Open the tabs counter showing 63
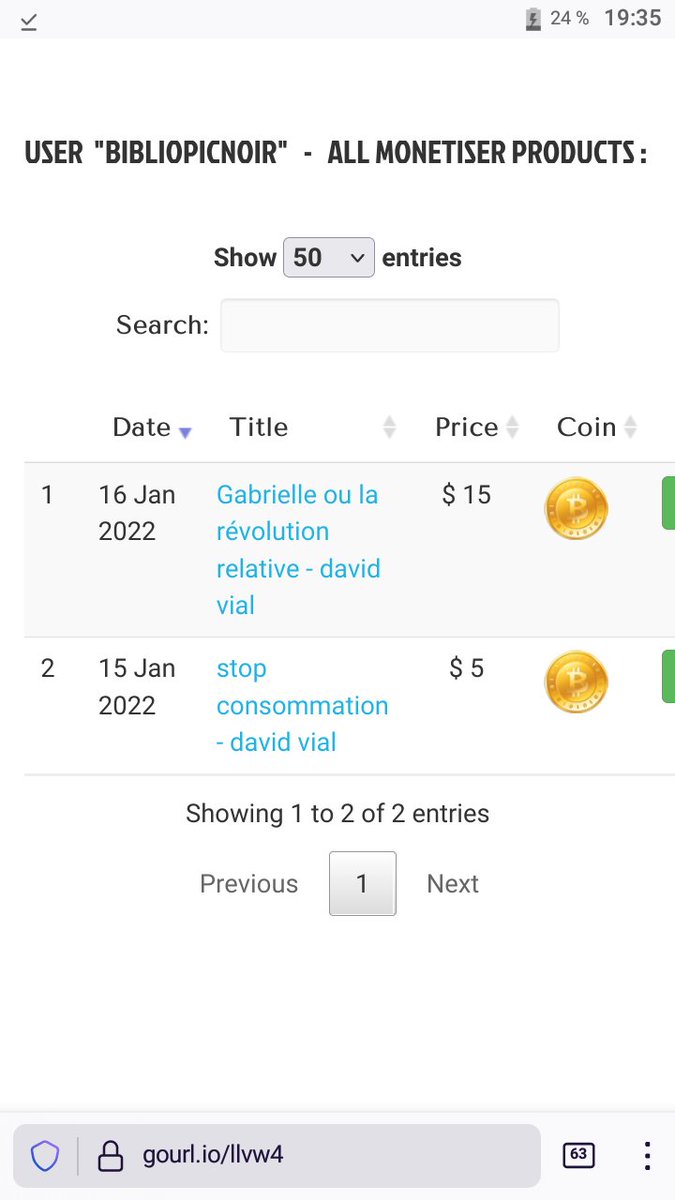 [578, 1155]
